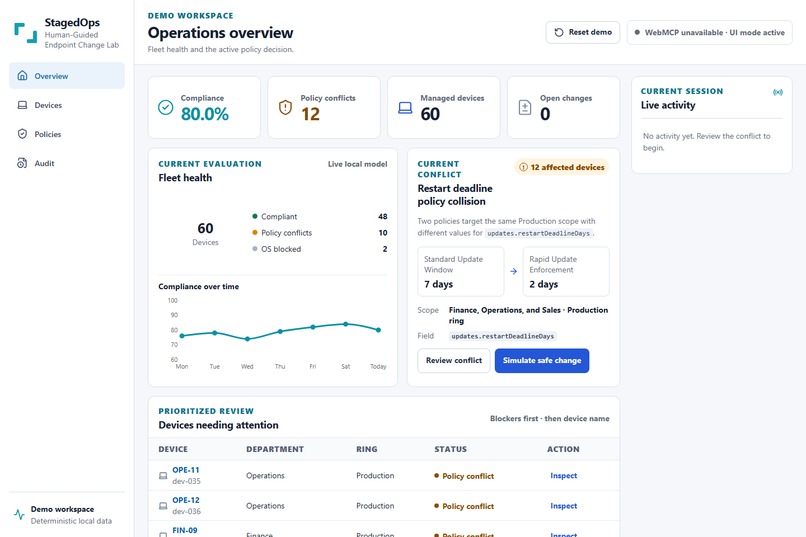Click Inspect link for OPE-12

(x=563, y=506)
